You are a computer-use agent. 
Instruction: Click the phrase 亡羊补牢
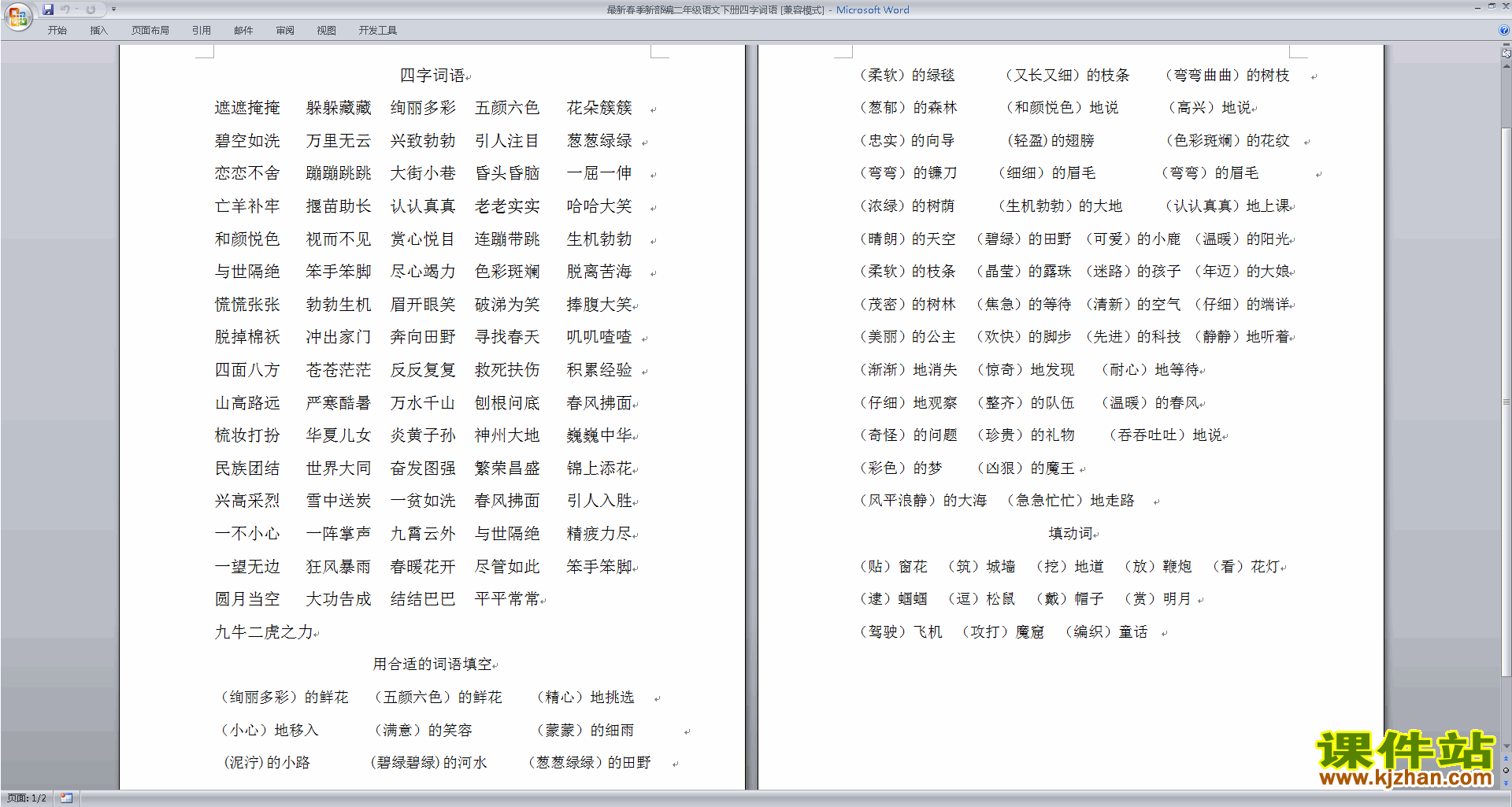[x=247, y=206]
